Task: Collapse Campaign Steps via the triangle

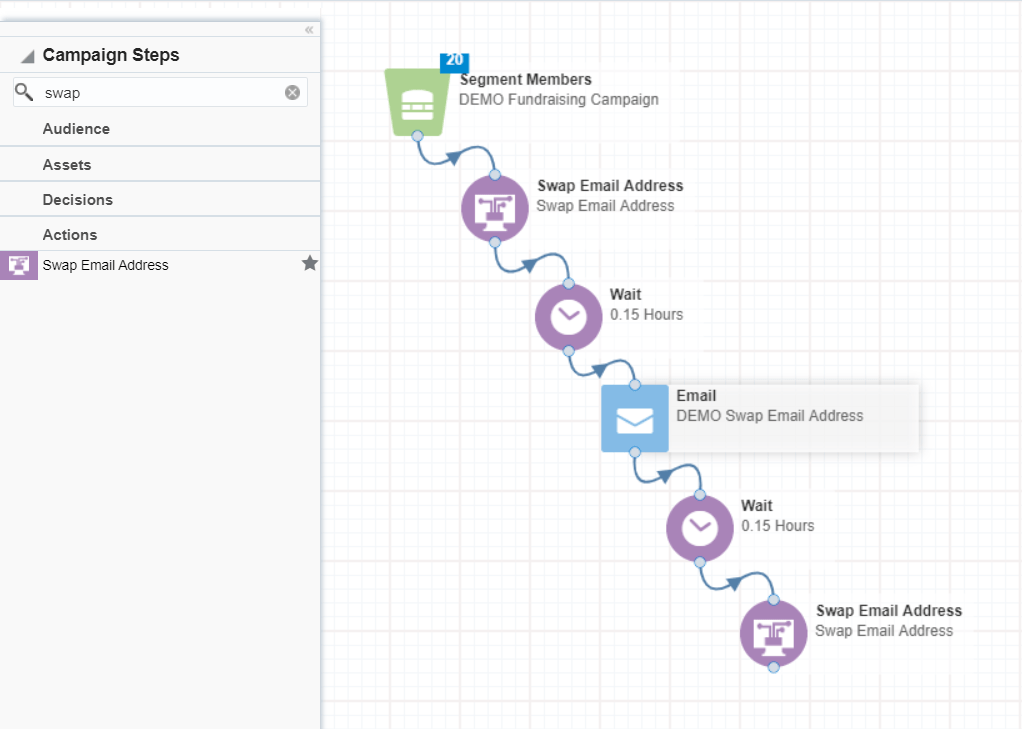Action: pyautogui.click(x=27, y=57)
